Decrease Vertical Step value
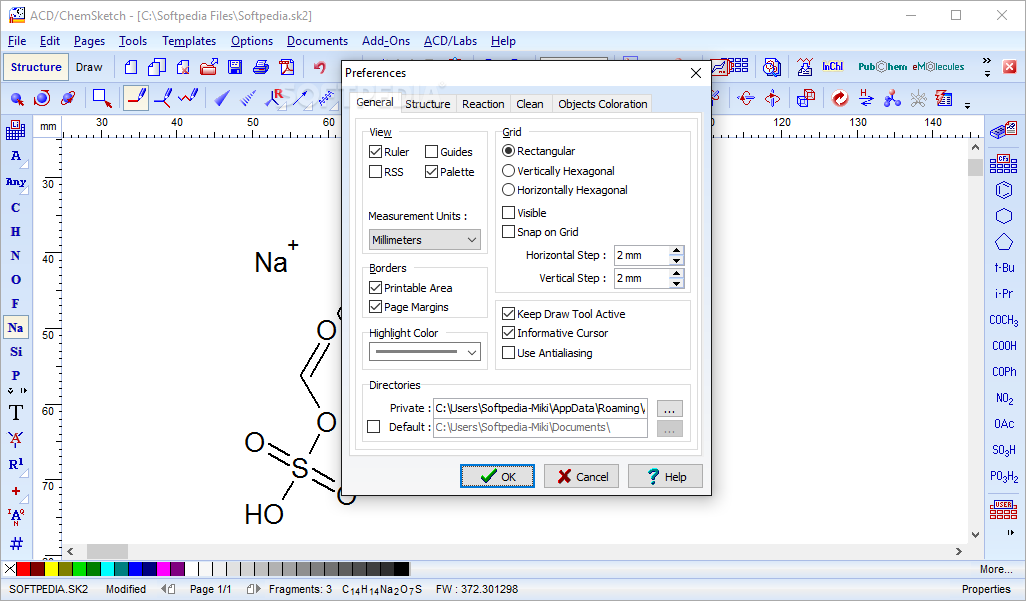This screenshot has height=601, width=1026. point(677,283)
